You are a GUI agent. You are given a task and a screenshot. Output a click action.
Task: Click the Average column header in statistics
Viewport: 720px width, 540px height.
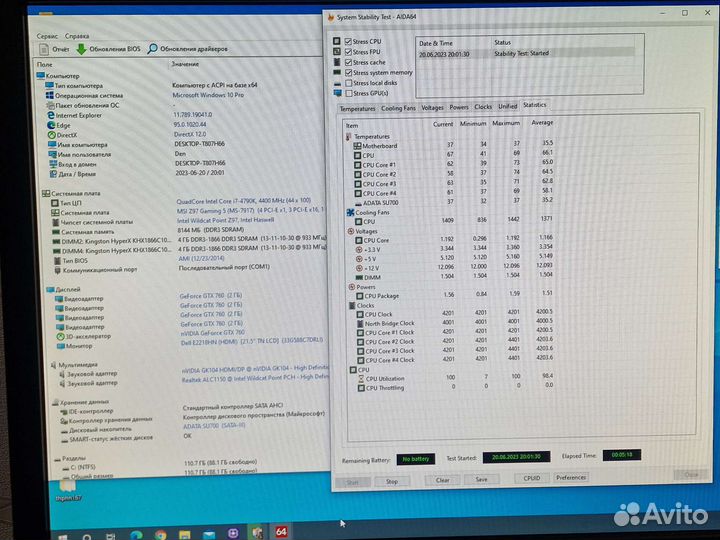coord(542,123)
